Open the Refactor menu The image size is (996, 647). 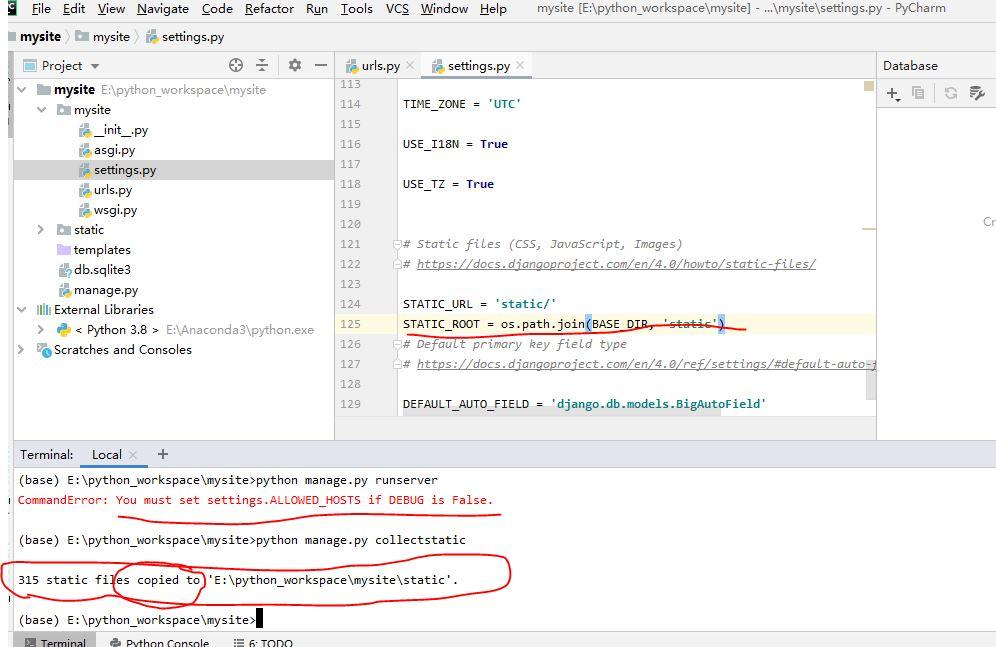pyautogui.click(x=268, y=9)
